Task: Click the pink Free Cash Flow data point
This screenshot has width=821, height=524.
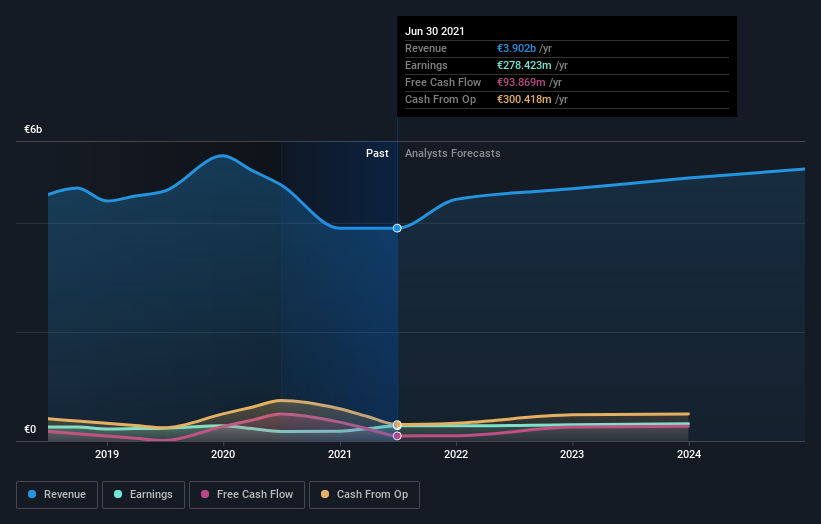Action: (x=397, y=436)
